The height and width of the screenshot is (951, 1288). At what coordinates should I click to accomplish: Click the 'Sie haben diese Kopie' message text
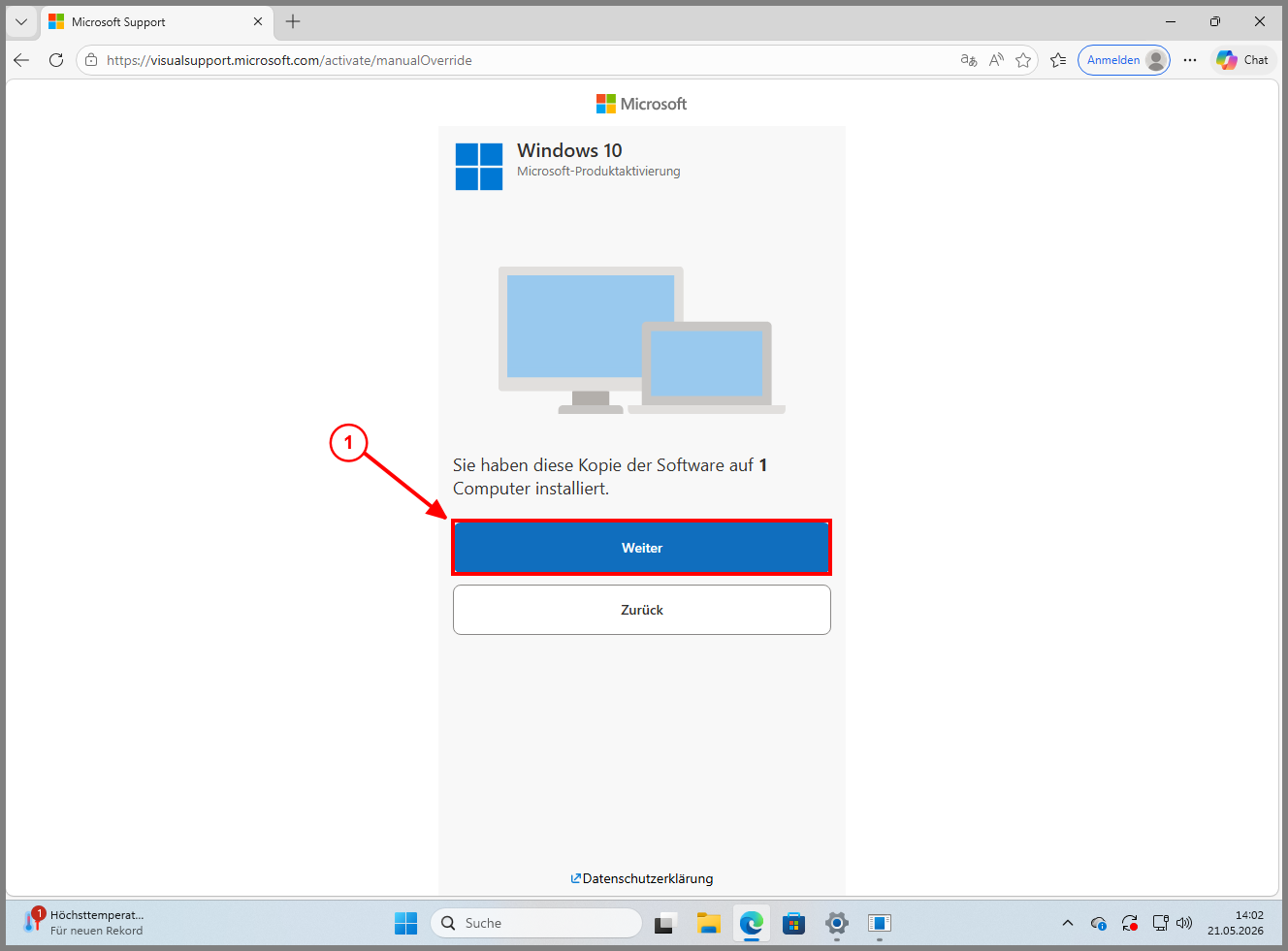610,477
